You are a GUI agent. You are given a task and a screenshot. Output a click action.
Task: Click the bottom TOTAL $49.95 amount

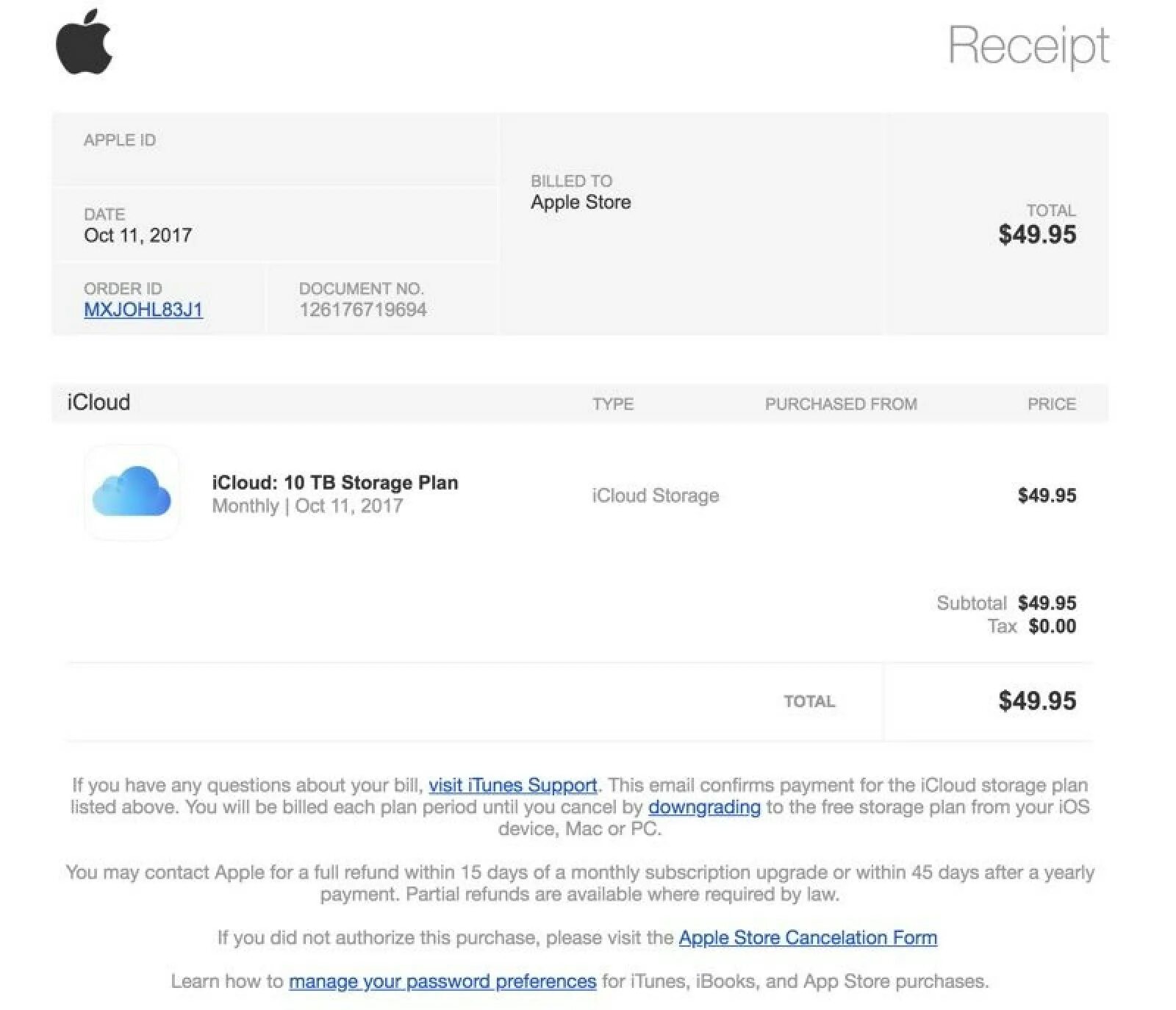(1037, 701)
